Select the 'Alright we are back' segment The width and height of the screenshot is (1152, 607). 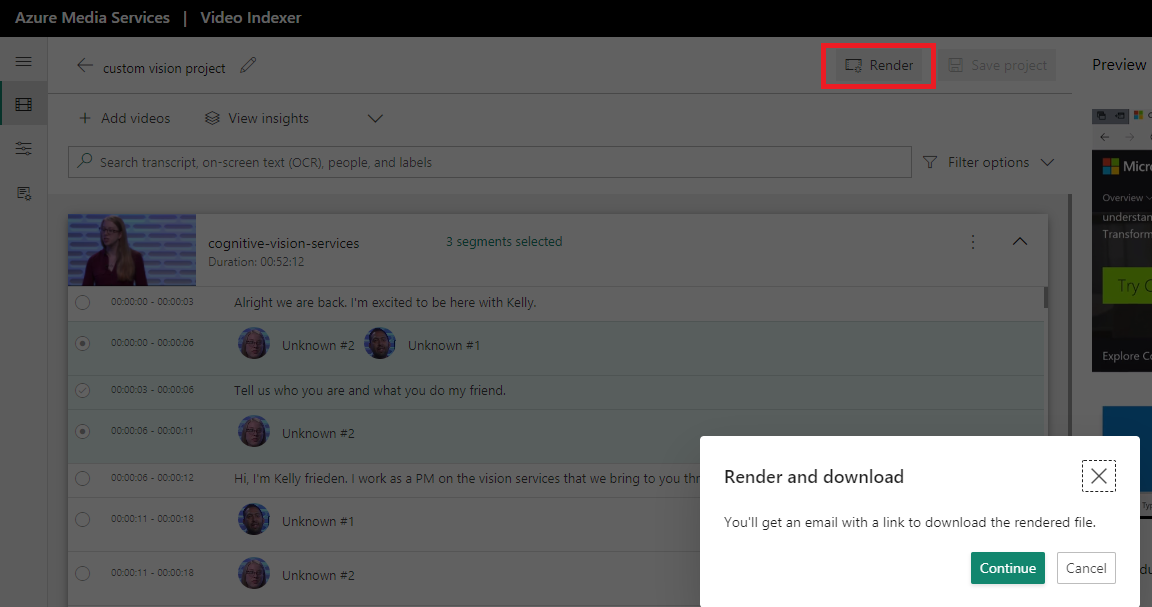(x=82, y=302)
